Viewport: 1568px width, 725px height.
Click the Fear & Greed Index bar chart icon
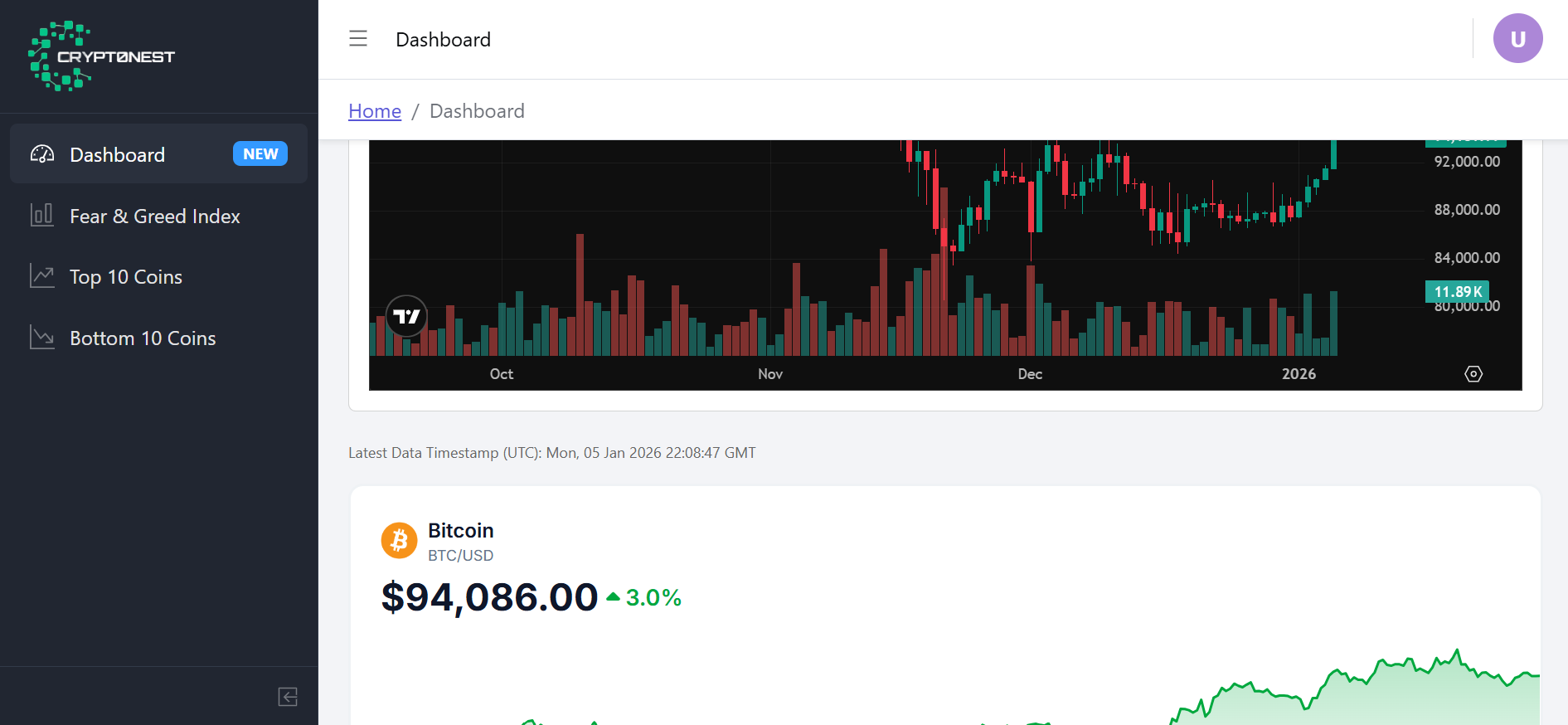(41, 215)
